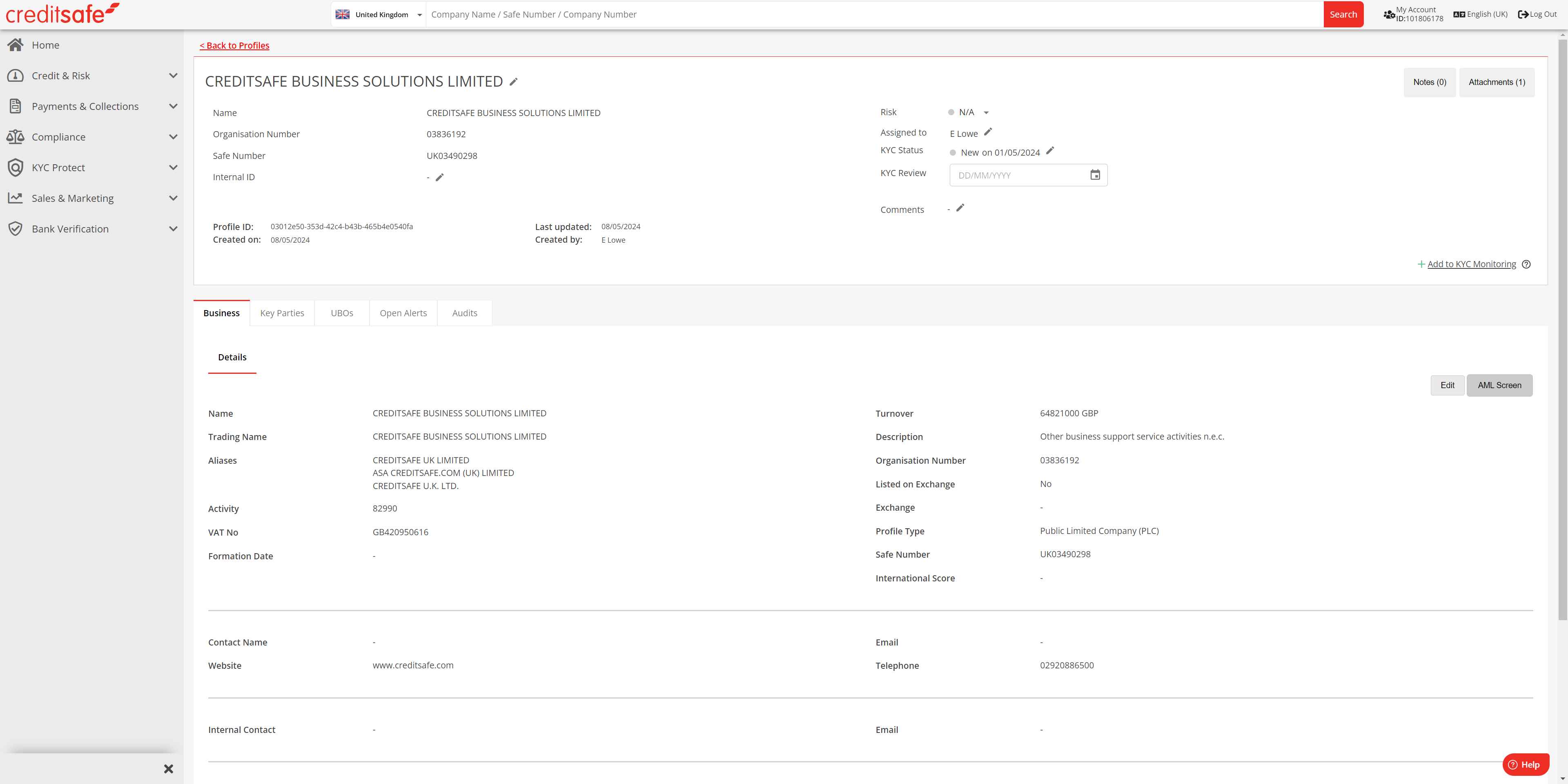Click the Home sidebar label

coord(46,45)
